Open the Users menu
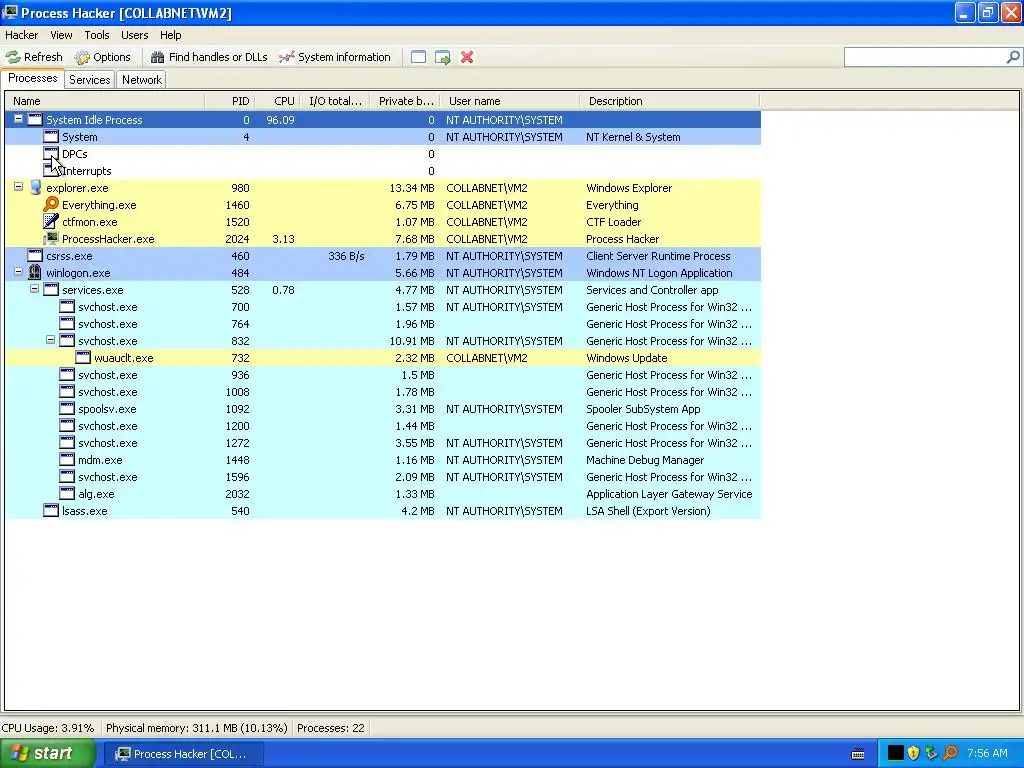Viewport: 1024px width, 768px height. (x=135, y=35)
